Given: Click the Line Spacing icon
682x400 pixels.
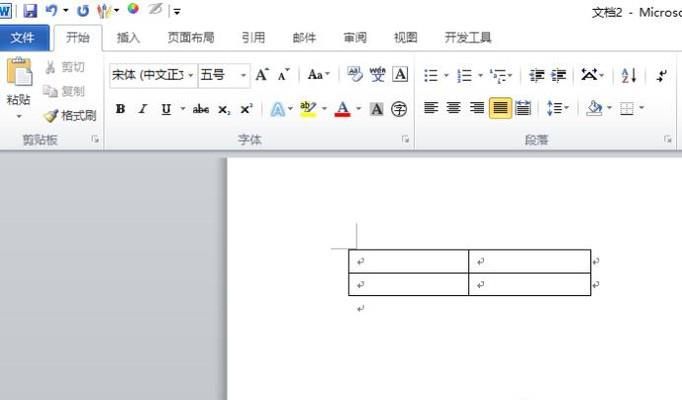Looking at the screenshot, I should (555, 108).
